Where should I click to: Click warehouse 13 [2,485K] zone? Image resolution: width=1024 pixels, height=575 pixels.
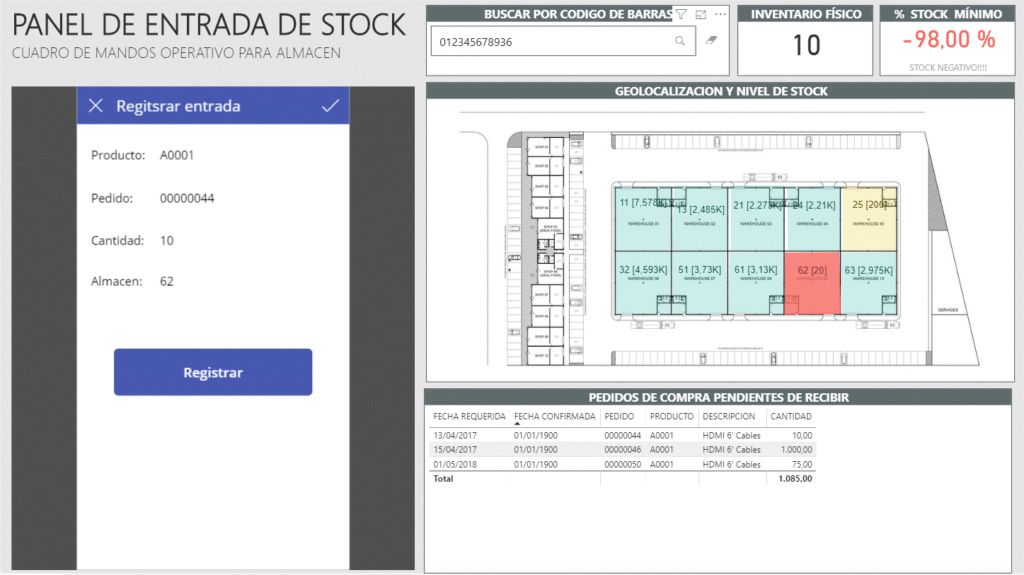click(699, 219)
